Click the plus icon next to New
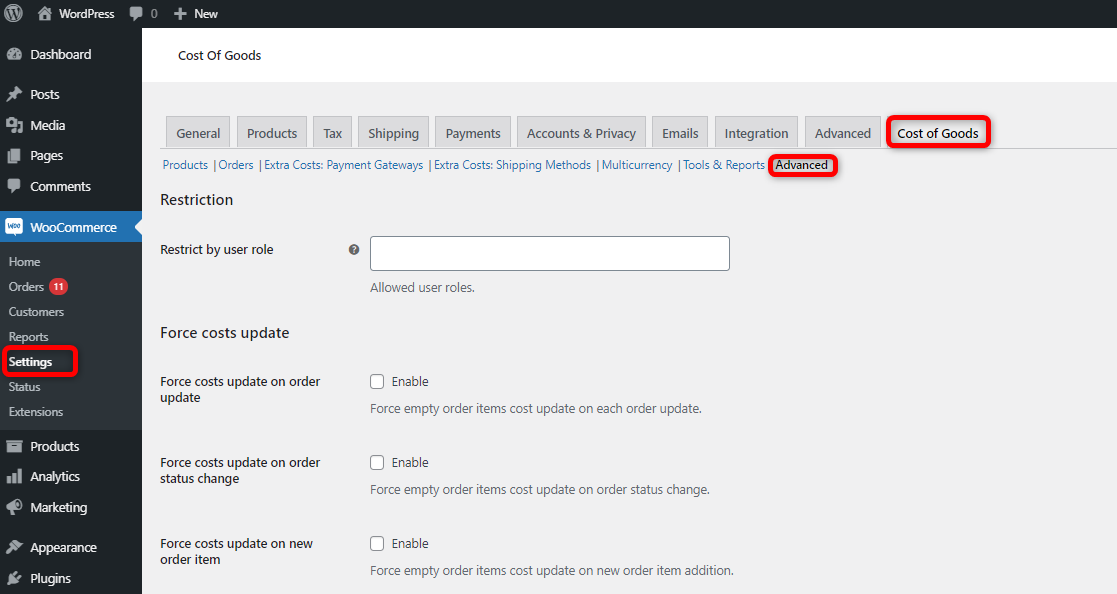1117x594 pixels. pyautogui.click(x=180, y=14)
